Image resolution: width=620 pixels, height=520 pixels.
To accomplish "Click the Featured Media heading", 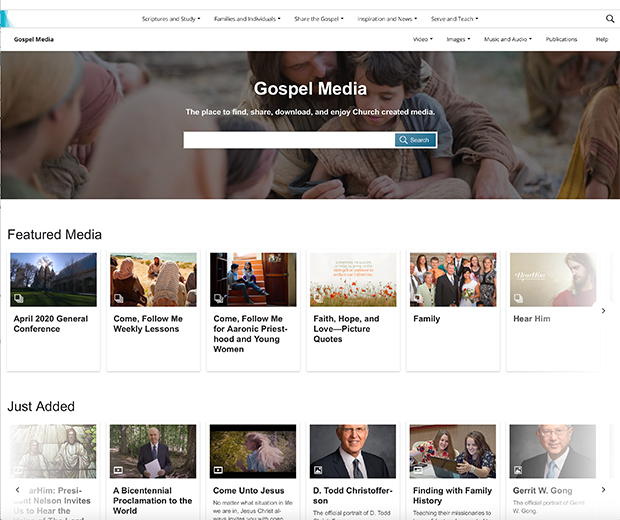I will [x=55, y=234].
